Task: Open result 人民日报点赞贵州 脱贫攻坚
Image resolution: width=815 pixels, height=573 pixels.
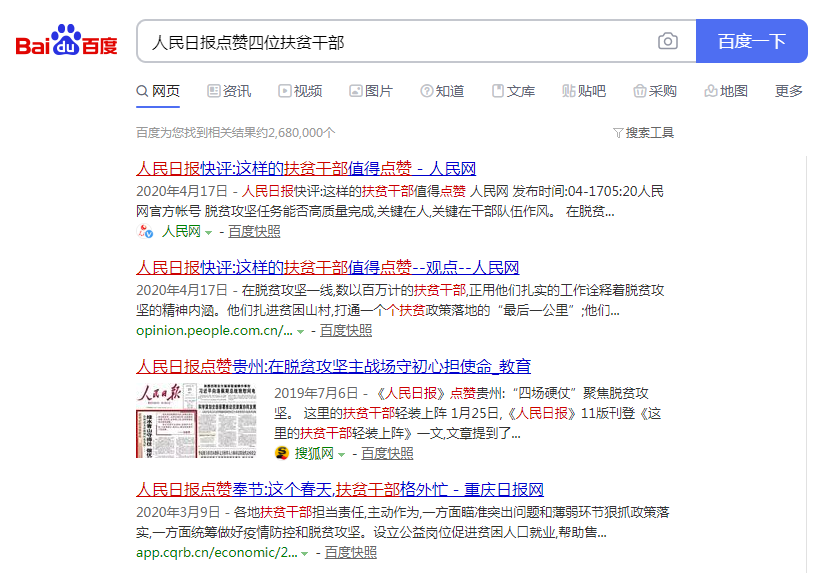Action: point(334,366)
